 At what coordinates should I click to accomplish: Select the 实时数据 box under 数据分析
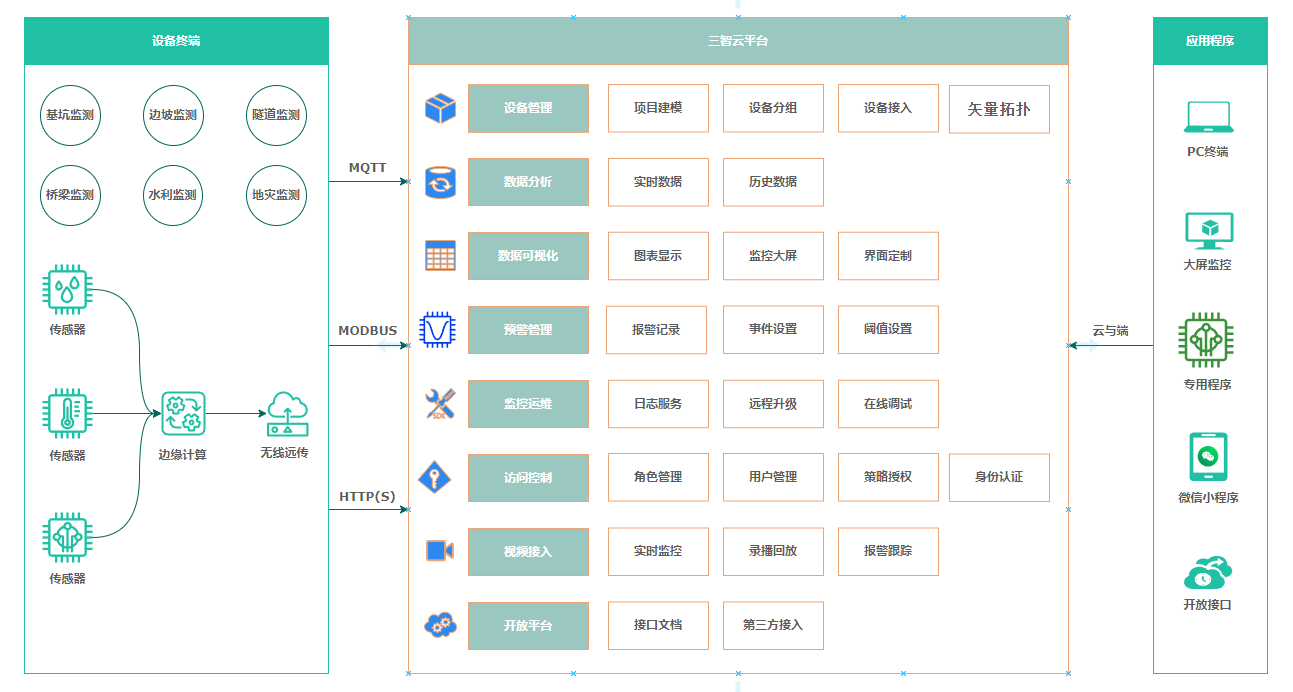(x=658, y=182)
